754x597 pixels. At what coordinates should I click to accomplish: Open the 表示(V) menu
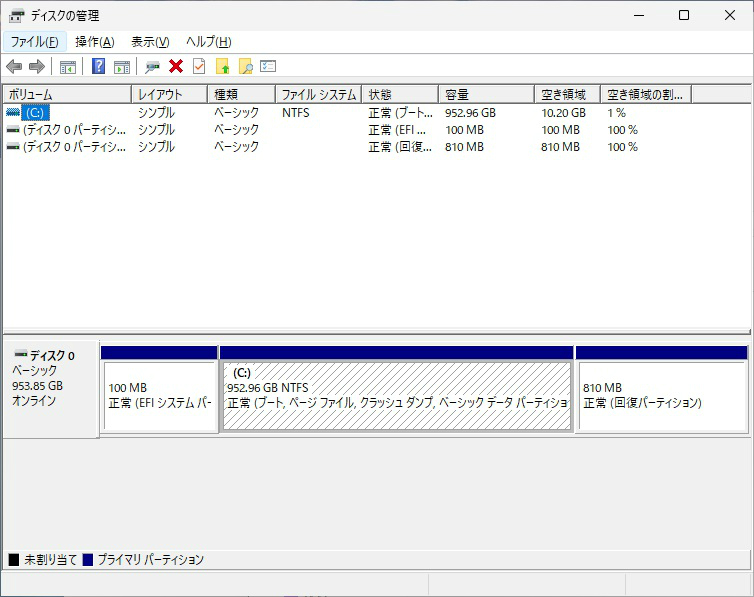pyautogui.click(x=150, y=42)
